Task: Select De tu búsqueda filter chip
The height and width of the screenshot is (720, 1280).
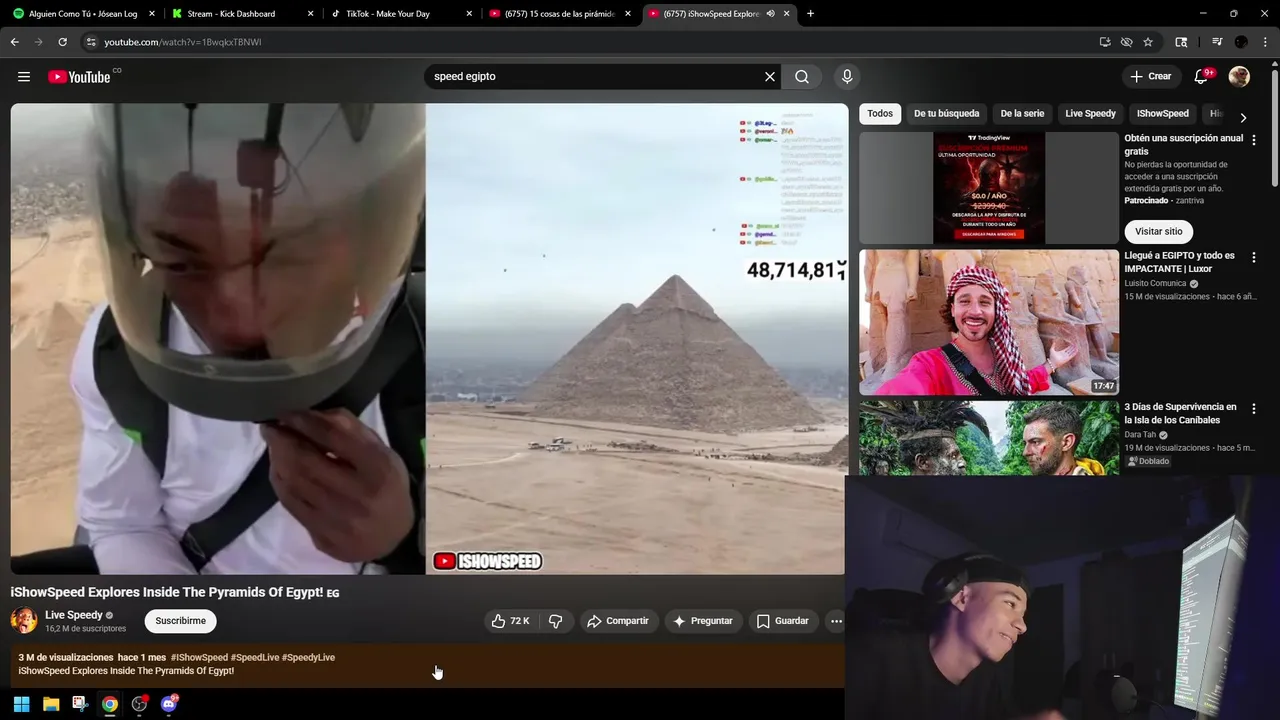Action: (x=946, y=114)
